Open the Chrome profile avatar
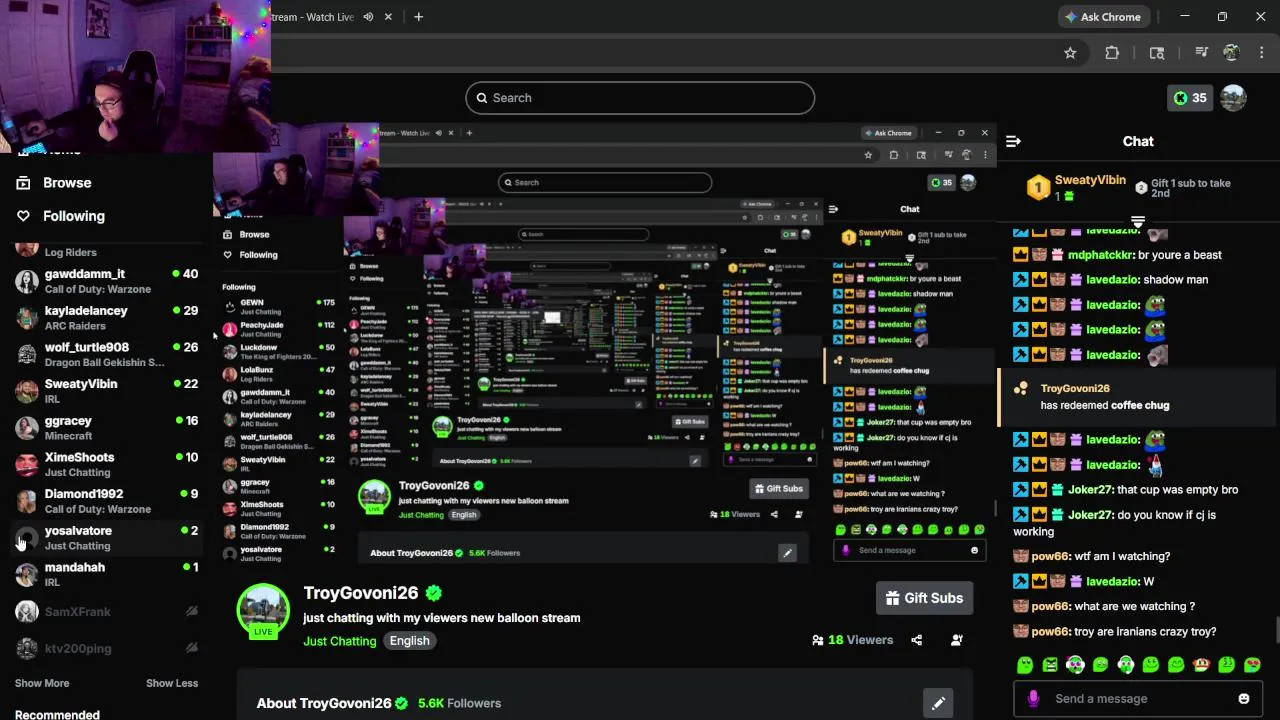The height and width of the screenshot is (720, 1280). (x=1231, y=53)
